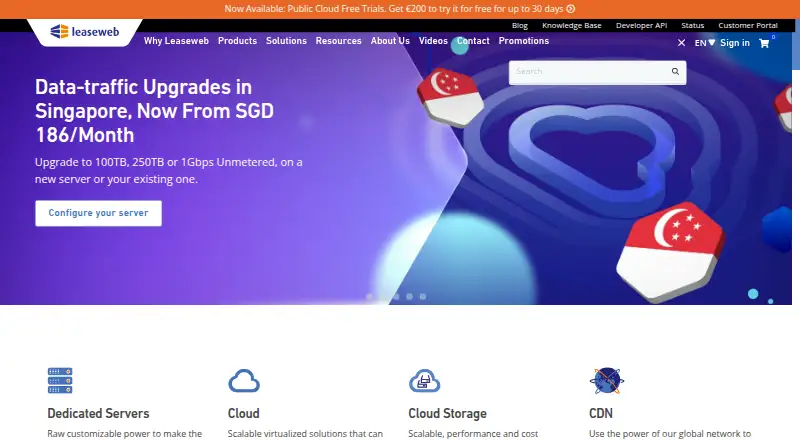This screenshot has height=440, width=800.
Task: Click the Cloud heading
Action: (x=243, y=413)
